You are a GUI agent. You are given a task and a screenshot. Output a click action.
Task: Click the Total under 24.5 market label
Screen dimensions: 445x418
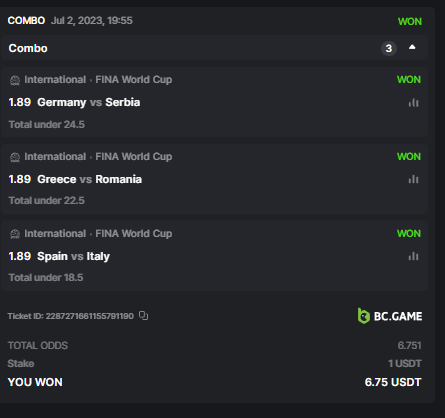[47, 125]
